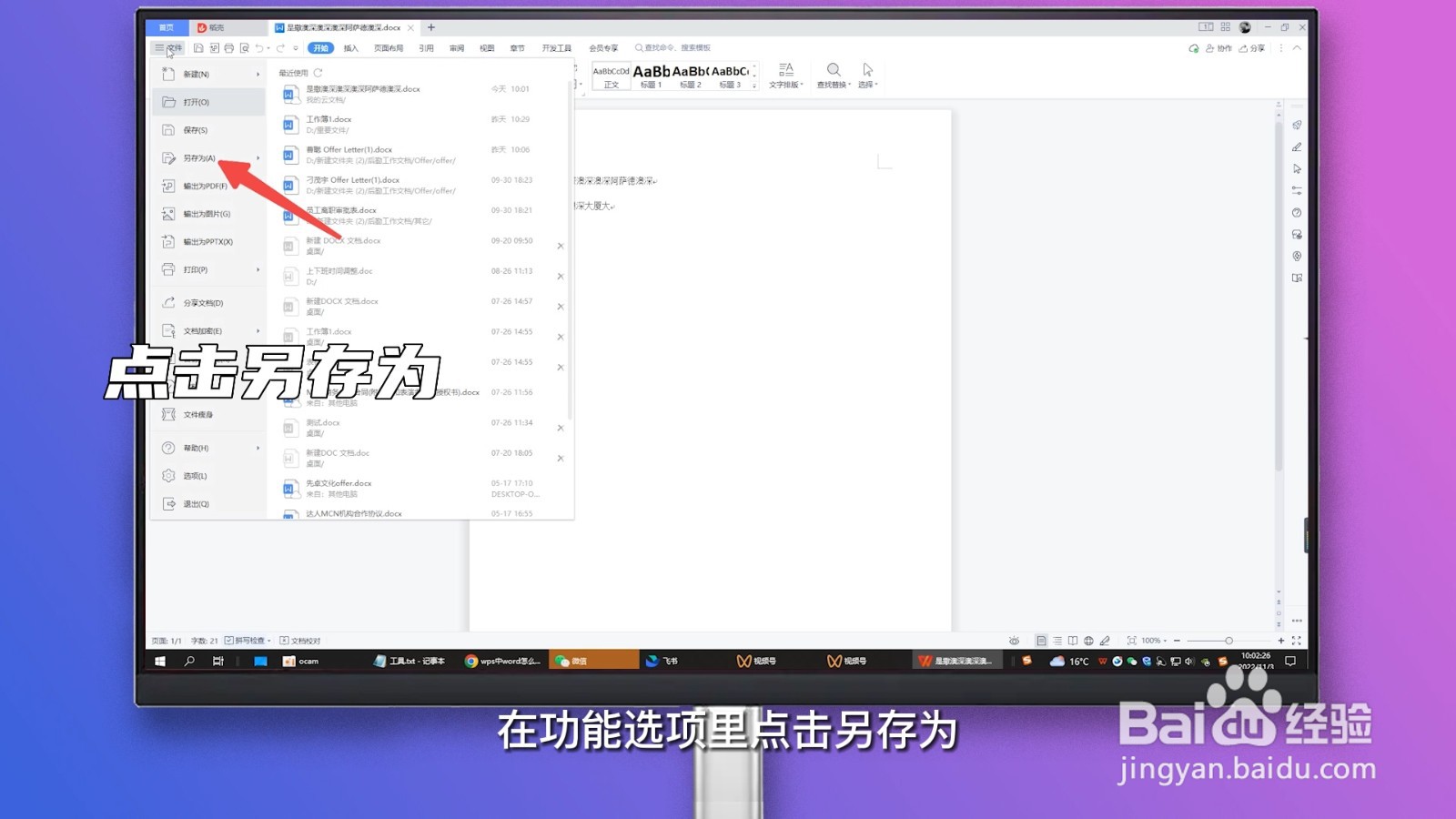The height and width of the screenshot is (819, 1456).
Task: Switch to web layout view icon
Action: point(1088,640)
